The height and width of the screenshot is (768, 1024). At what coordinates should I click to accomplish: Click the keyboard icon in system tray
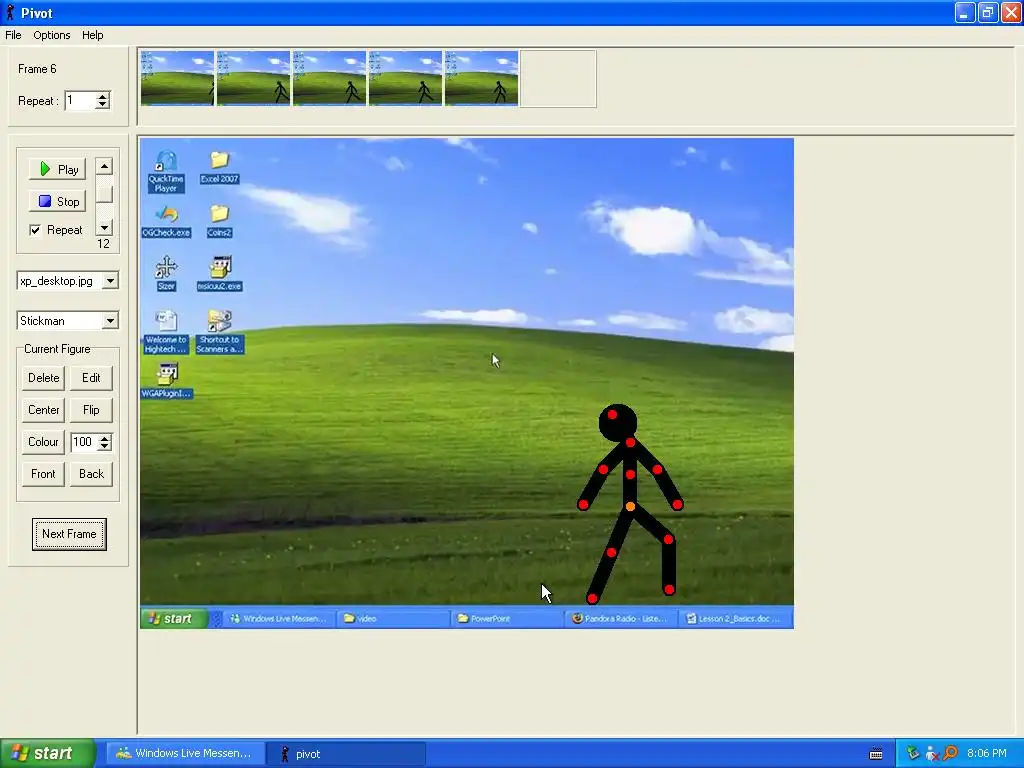(x=876, y=754)
